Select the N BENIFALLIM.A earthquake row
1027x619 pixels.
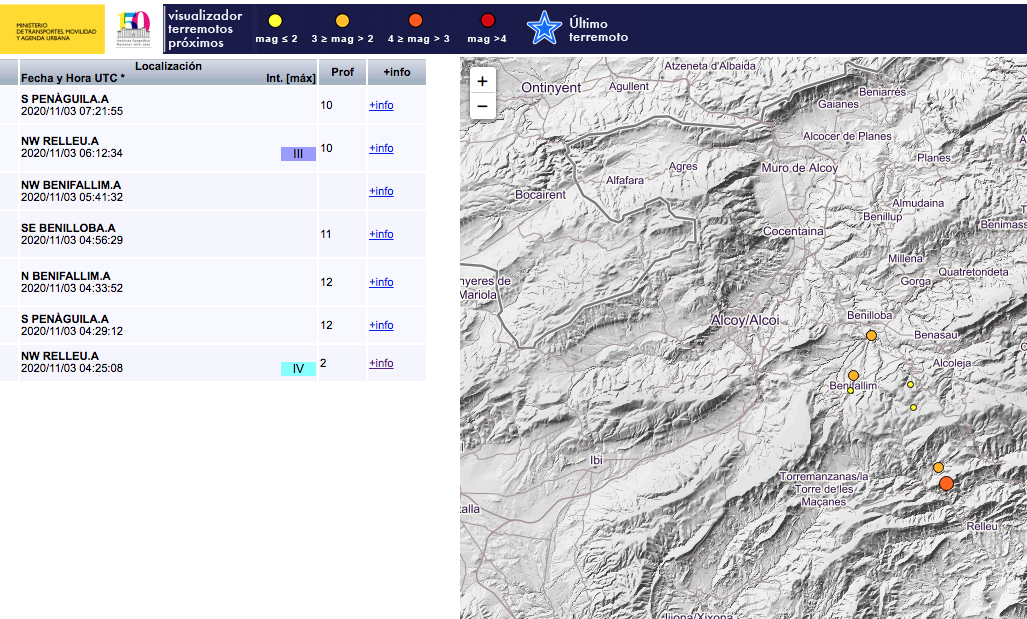click(x=213, y=282)
